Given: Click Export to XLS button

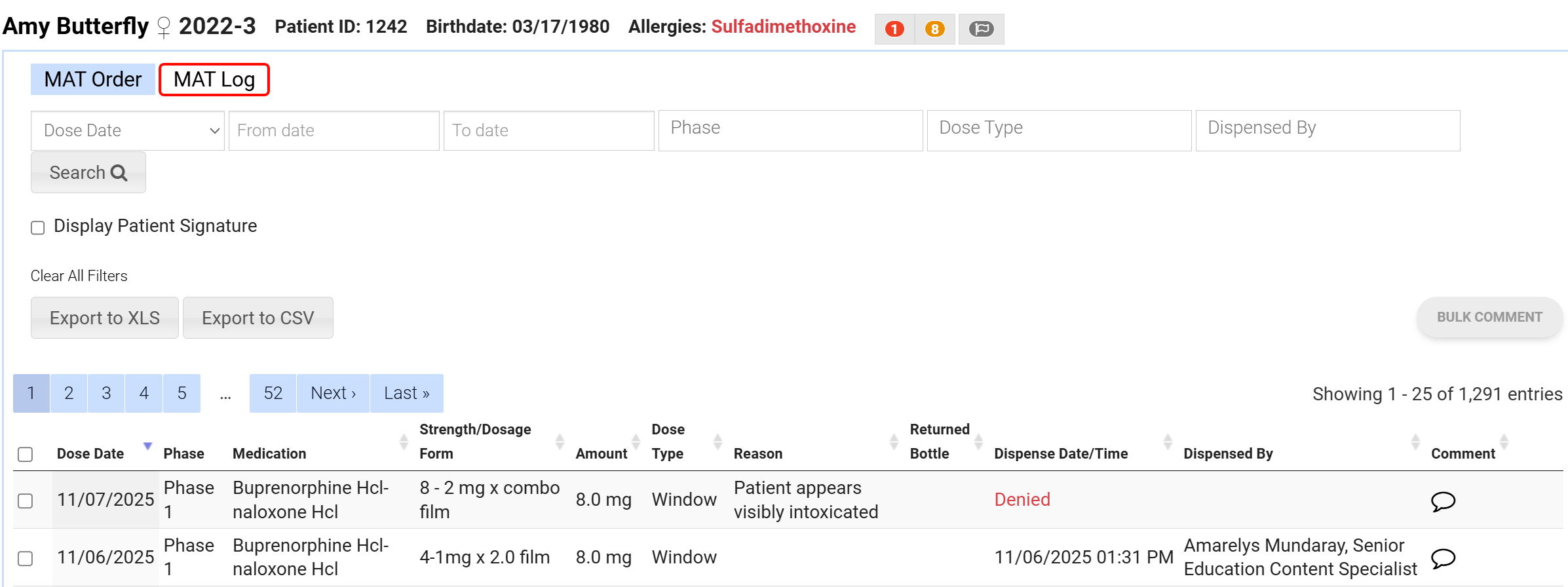Looking at the screenshot, I should pyautogui.click(x=105, y=318).
